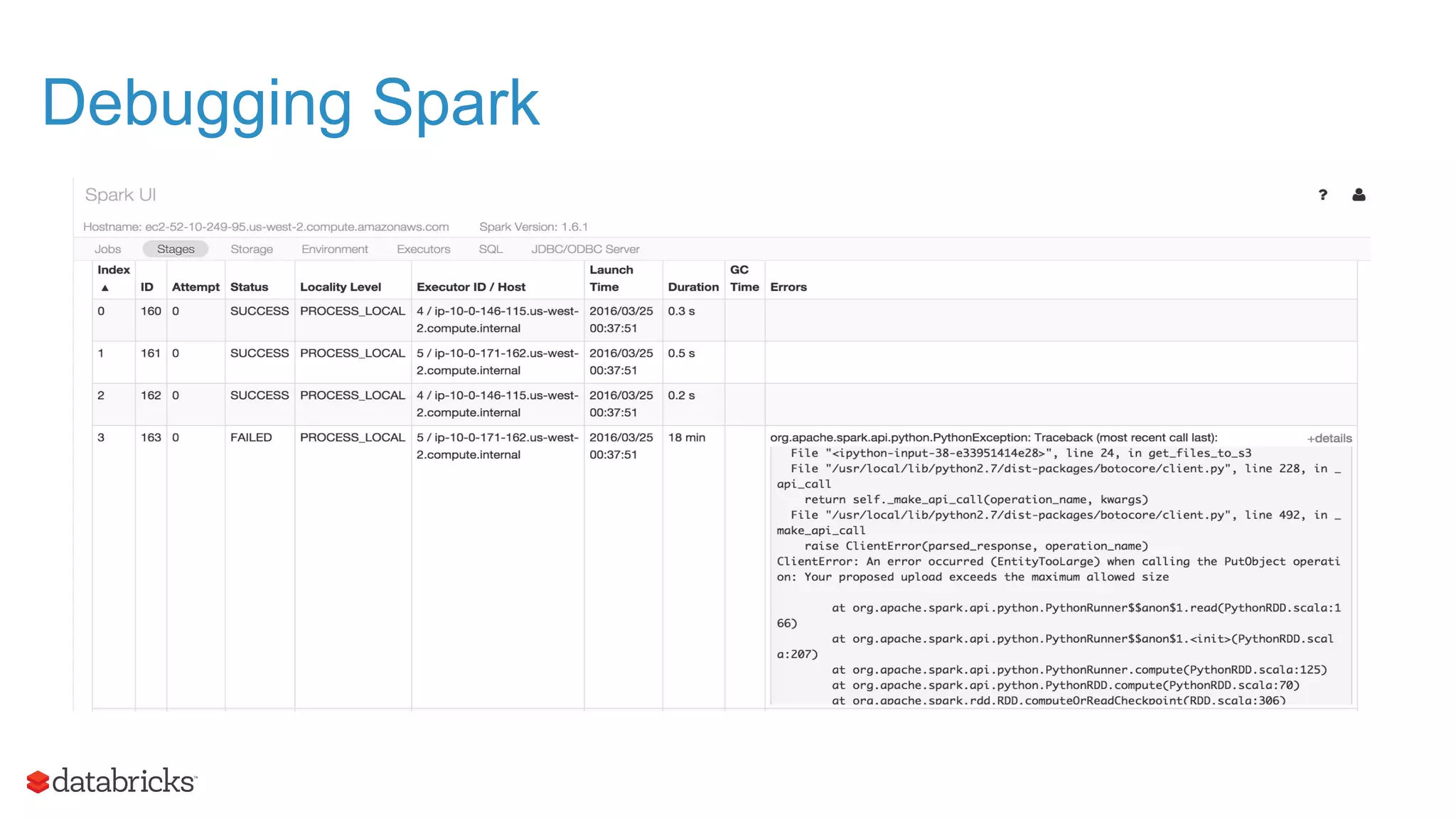Viewport: 1456px width, 819px height.
Task: Open the user account icon
Action: point(1358,195)
